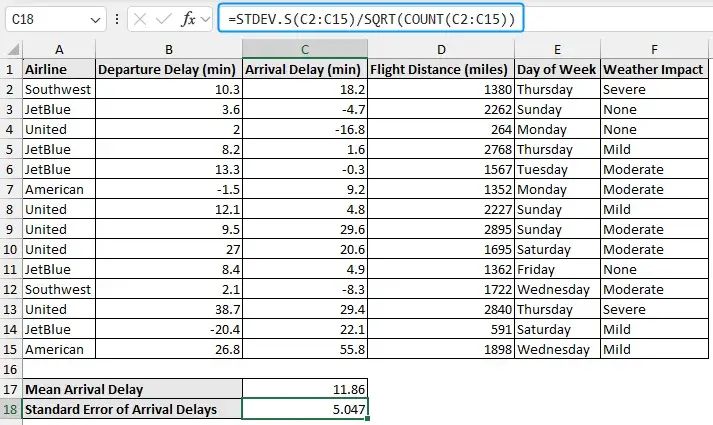Click the Mean Arrival Delay label cell
Image resolution: width=713 pixels, height=425 pixels.
click(x=132, y=389)
